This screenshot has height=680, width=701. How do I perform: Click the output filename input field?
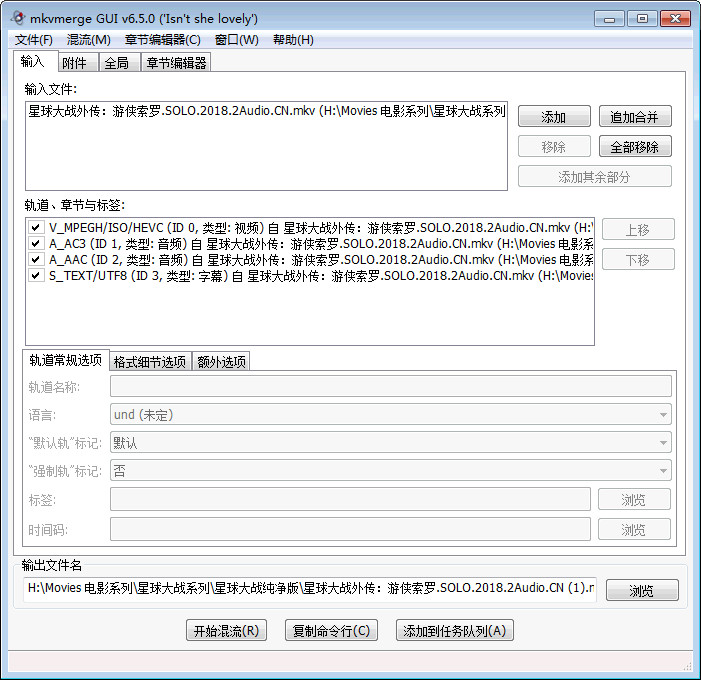click(310, 590)
